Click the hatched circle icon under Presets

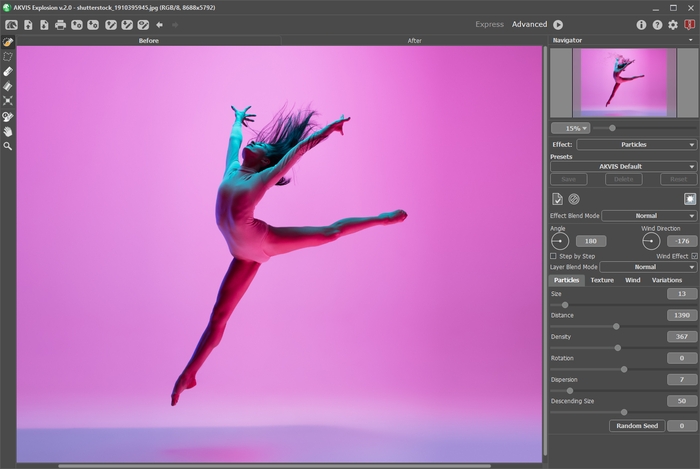tap(574, 199)
